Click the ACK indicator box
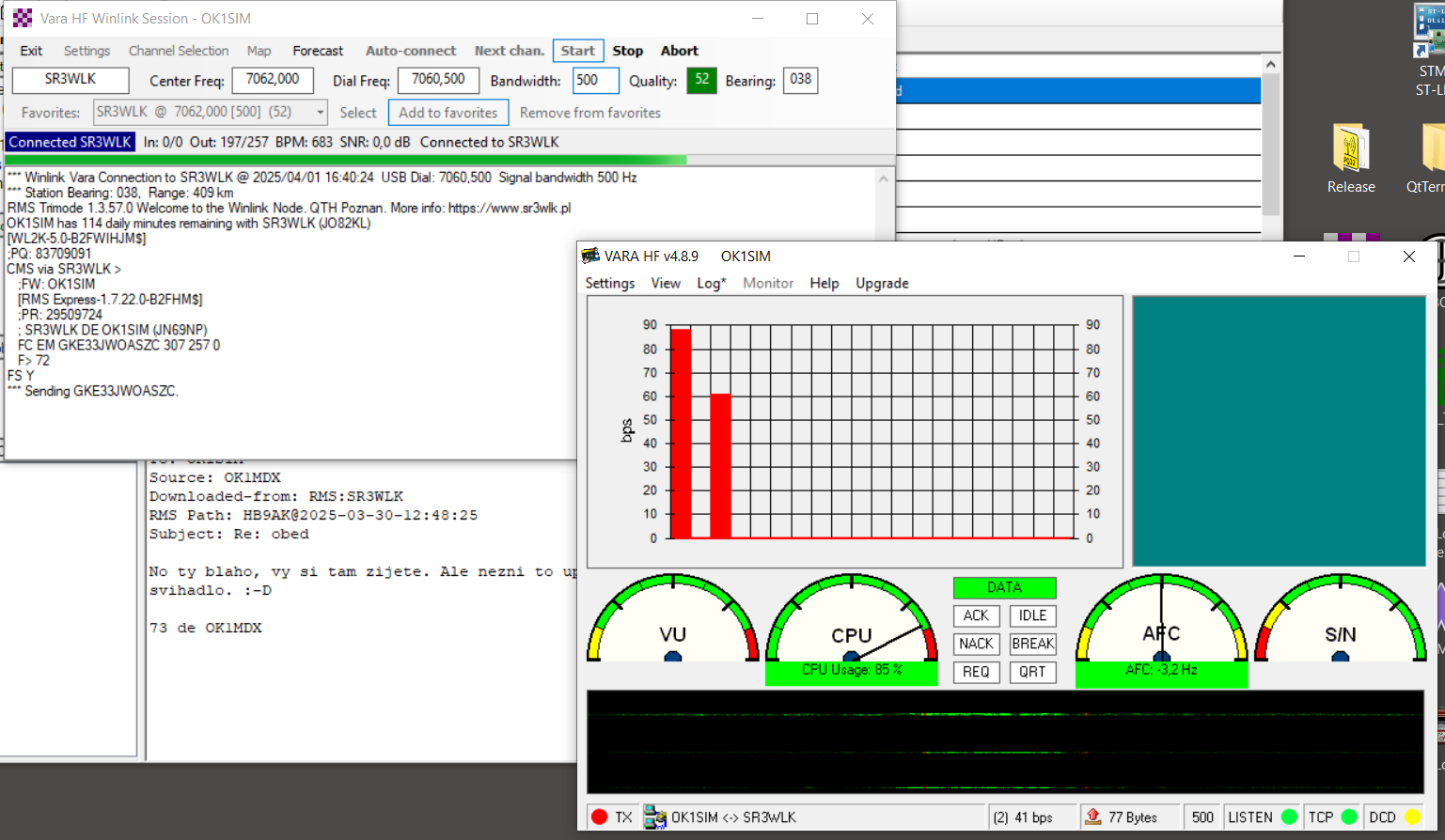 pyautogui.click(x=977, y=615)
